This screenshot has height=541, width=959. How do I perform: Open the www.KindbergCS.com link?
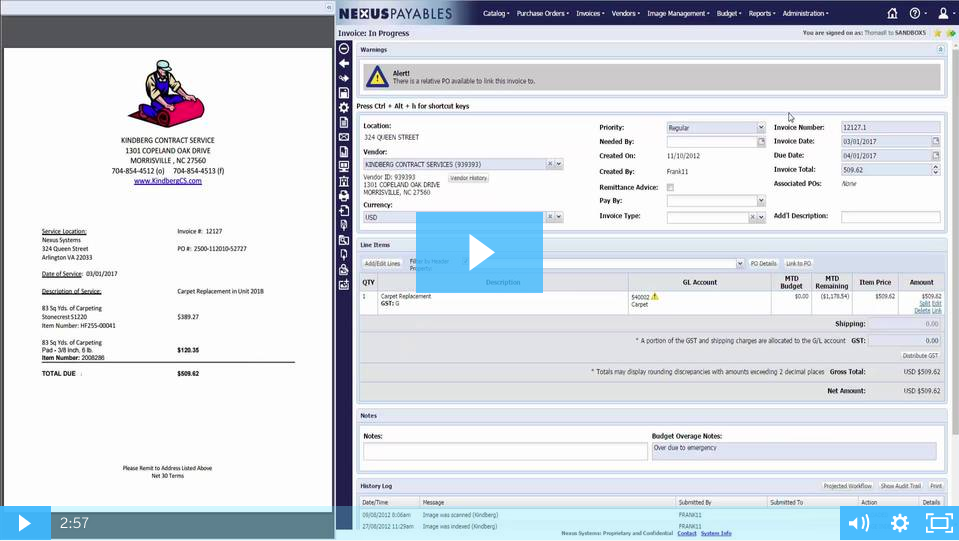click(168, 181)
